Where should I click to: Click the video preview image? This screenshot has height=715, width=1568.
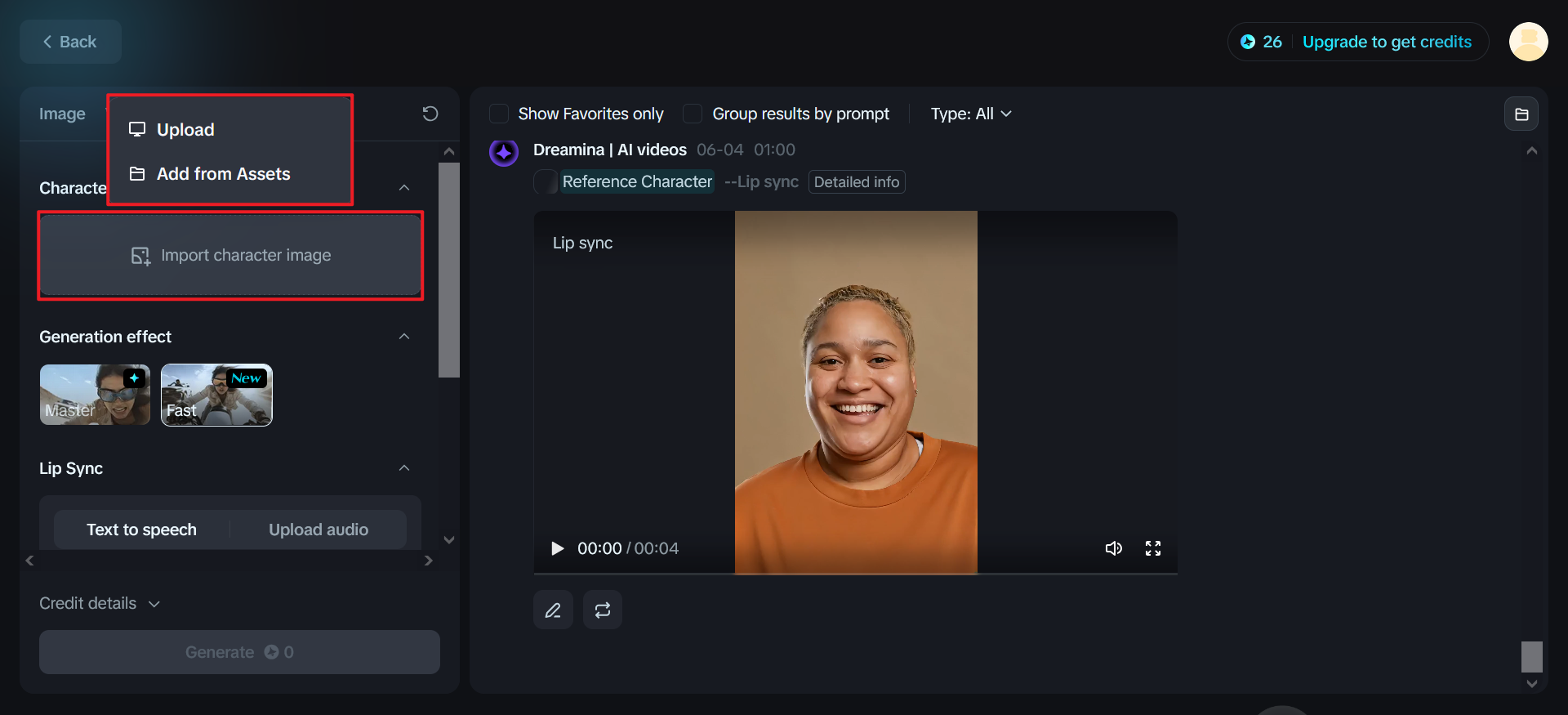pyautogui.click(x=856, y=392)
